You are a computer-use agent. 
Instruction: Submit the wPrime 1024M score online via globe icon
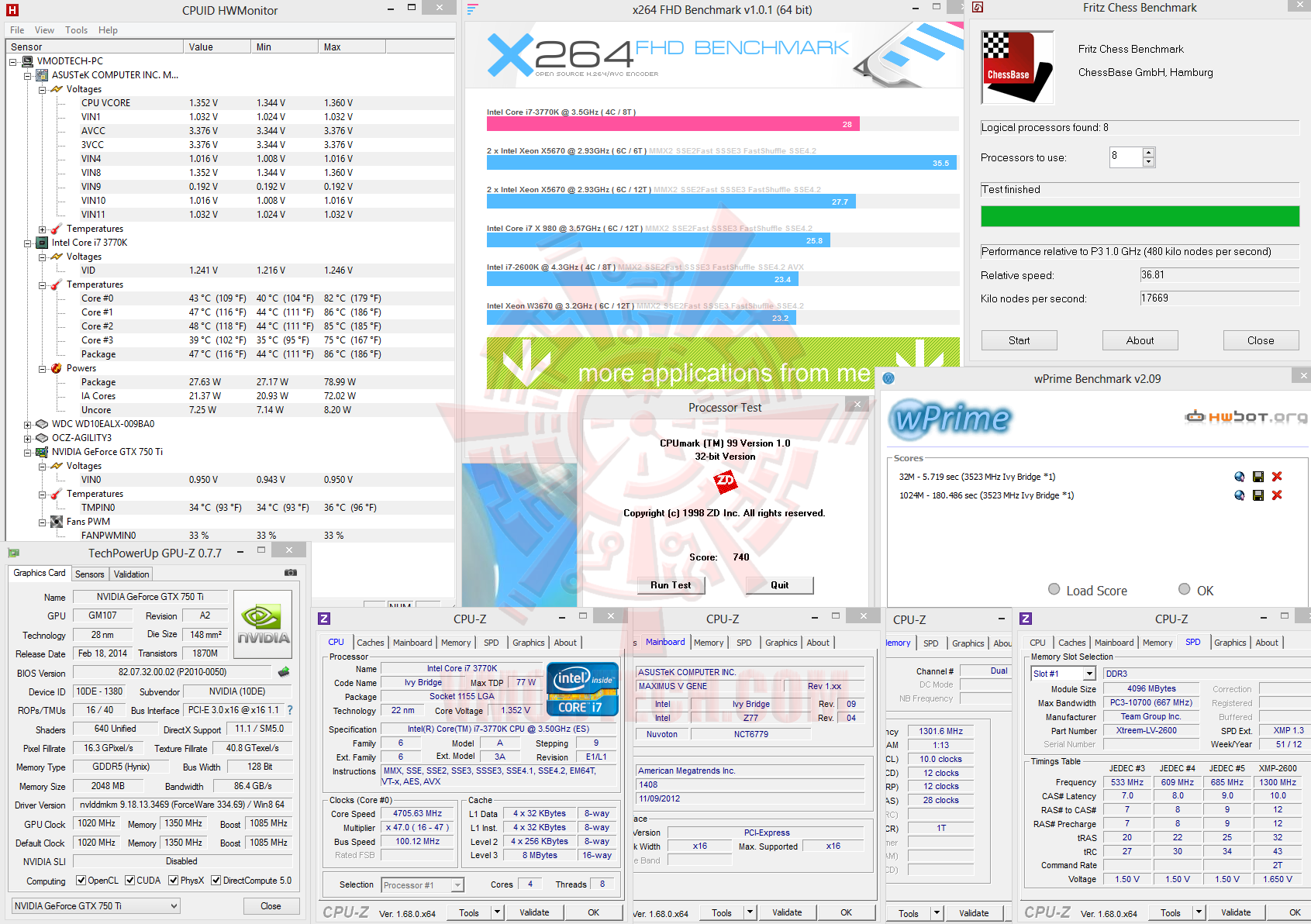pos(1239,495)
